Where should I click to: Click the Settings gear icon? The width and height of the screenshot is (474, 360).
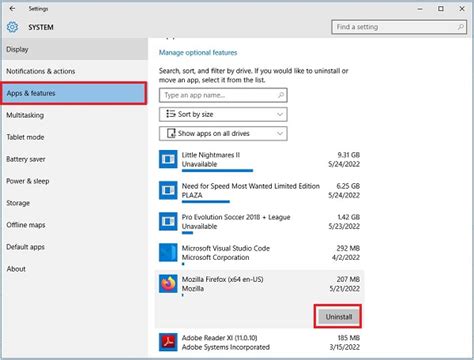pos(13,27)
